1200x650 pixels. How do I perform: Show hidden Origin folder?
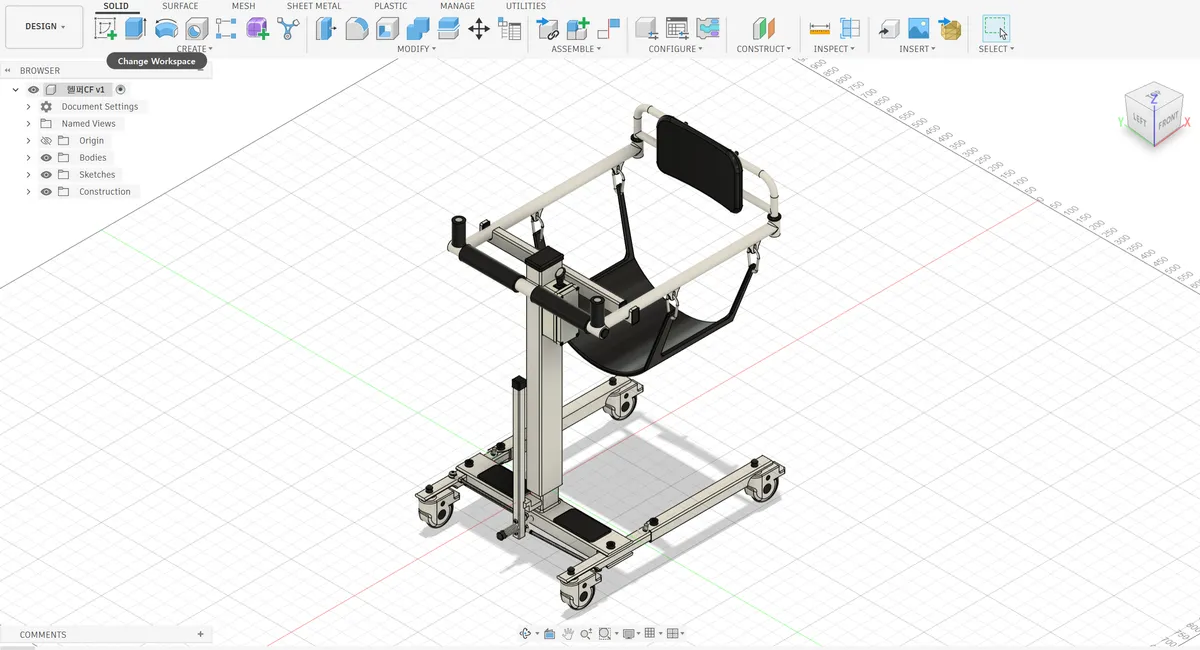pos(46,141)
